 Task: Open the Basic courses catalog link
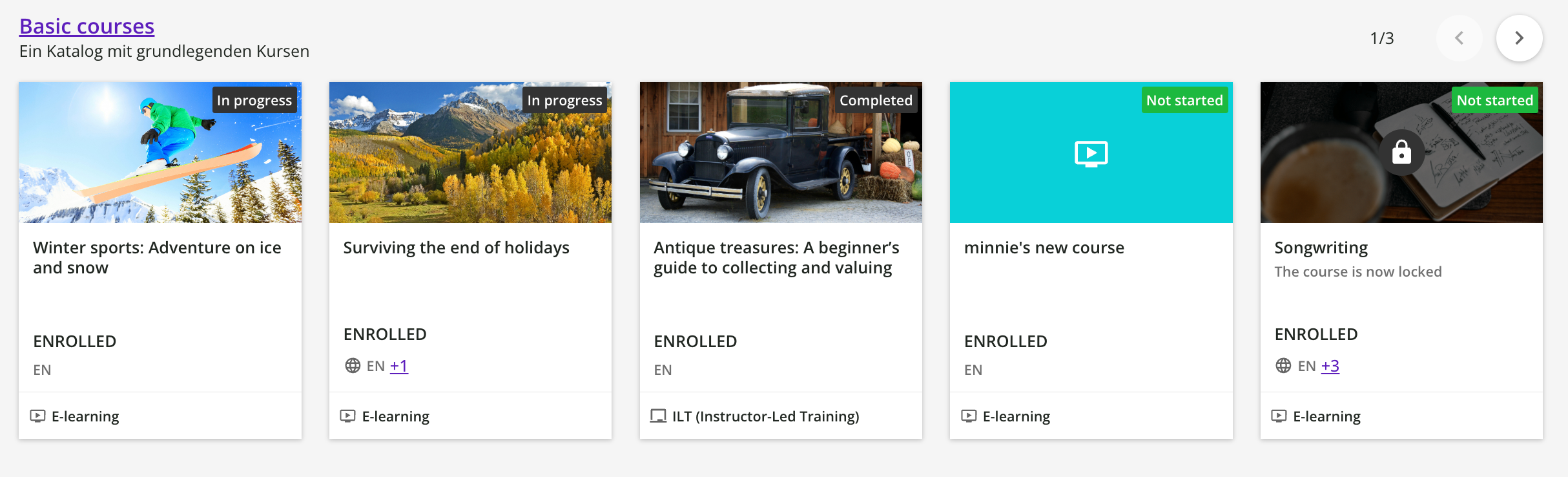tap(87, 26)
